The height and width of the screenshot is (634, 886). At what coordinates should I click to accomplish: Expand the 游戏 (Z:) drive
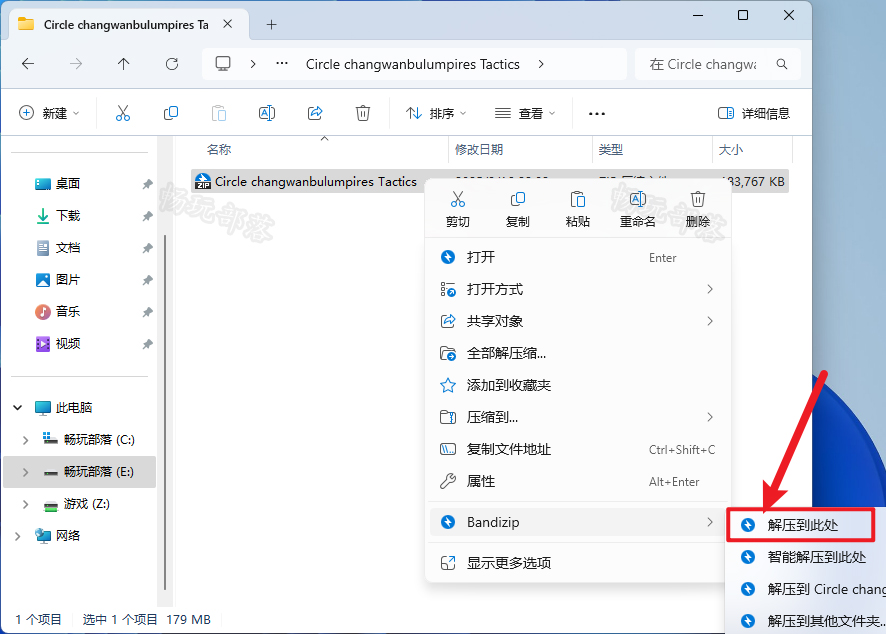(25, 504)
